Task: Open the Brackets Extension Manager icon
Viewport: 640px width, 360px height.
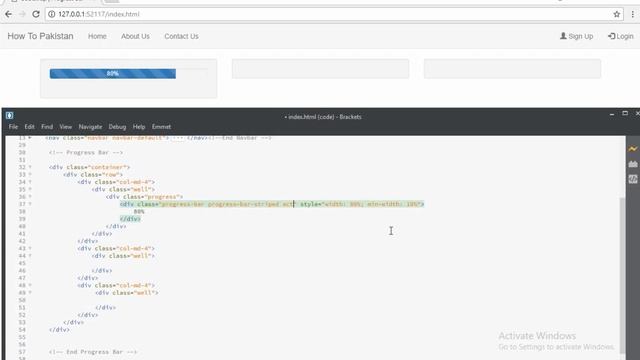Action: click(x=633, y=164)
